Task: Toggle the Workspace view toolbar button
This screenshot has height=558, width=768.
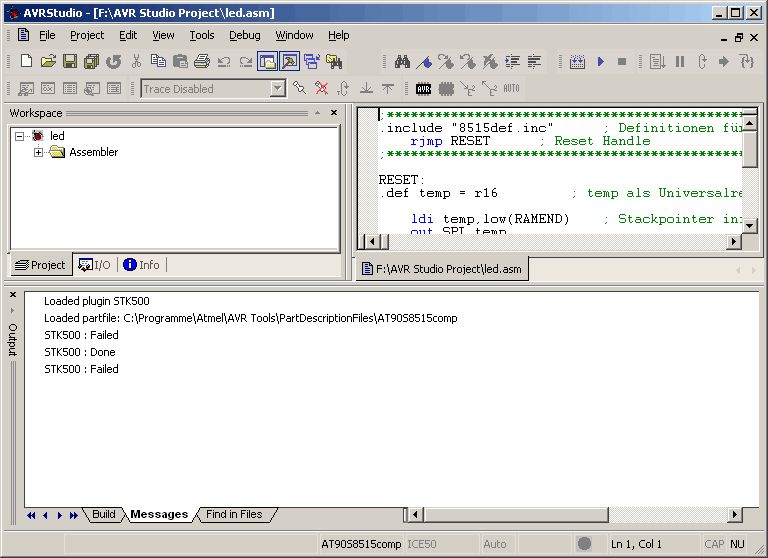Action: (x=267, y=62)
